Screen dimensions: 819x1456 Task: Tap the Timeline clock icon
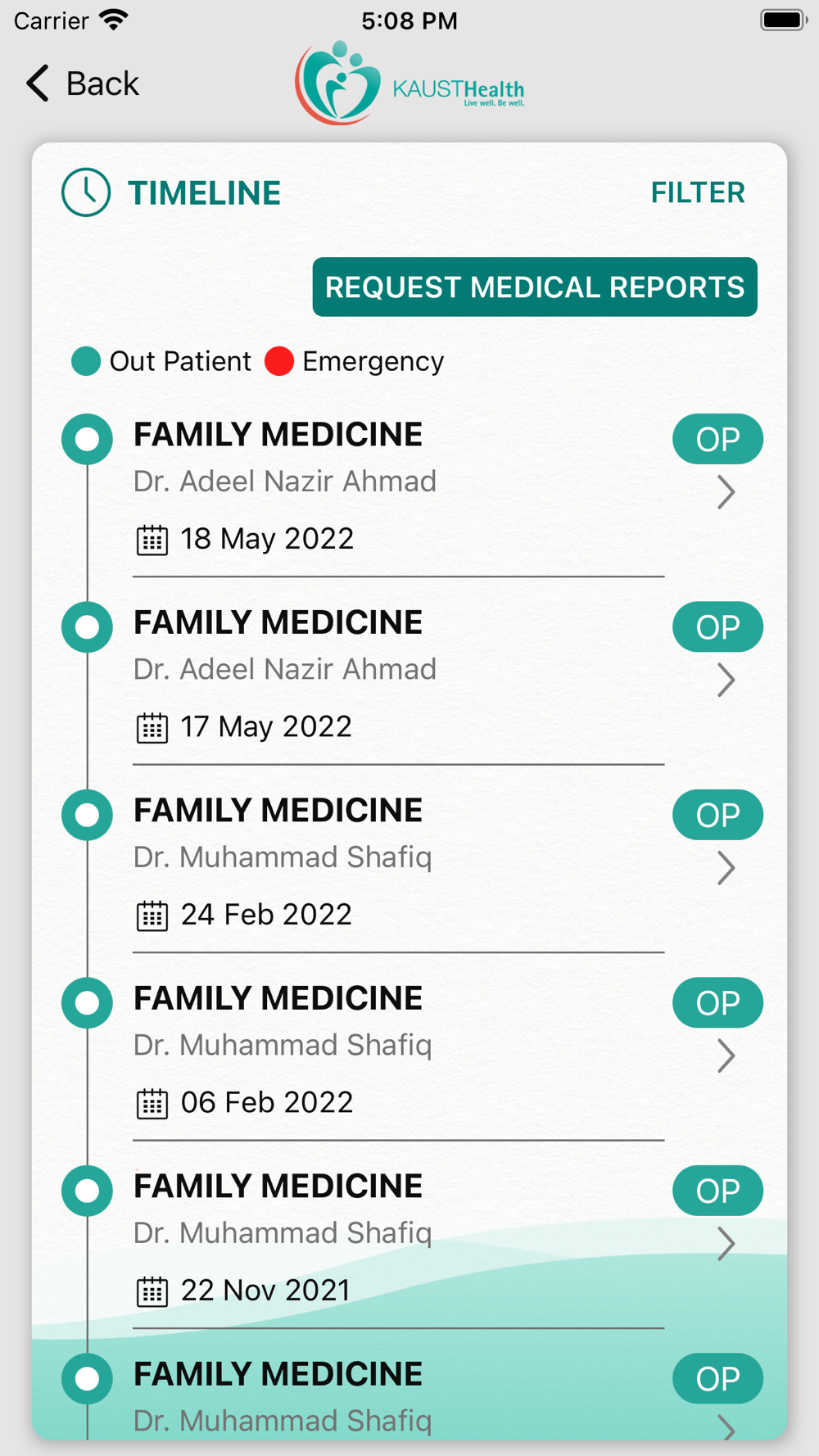[x=86, y=192]
